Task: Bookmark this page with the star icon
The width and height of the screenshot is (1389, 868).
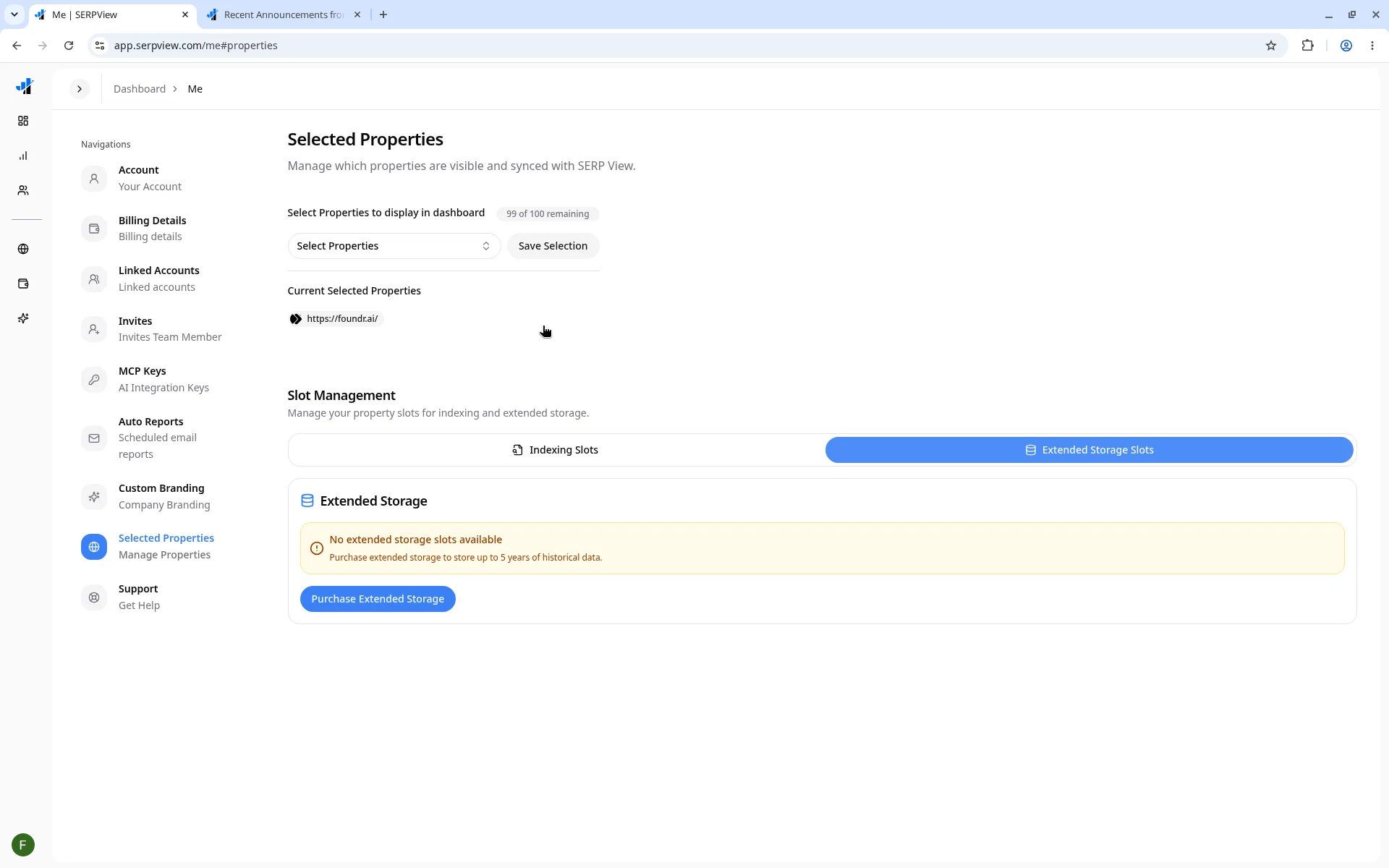Action: click(x=1271, y=46)
